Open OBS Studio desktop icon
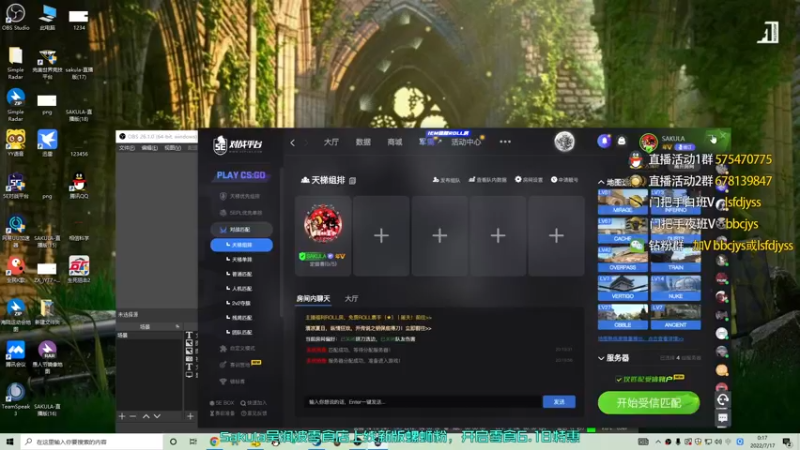Image resolution: width=800 pixels, height=450 pixels. 15,17
